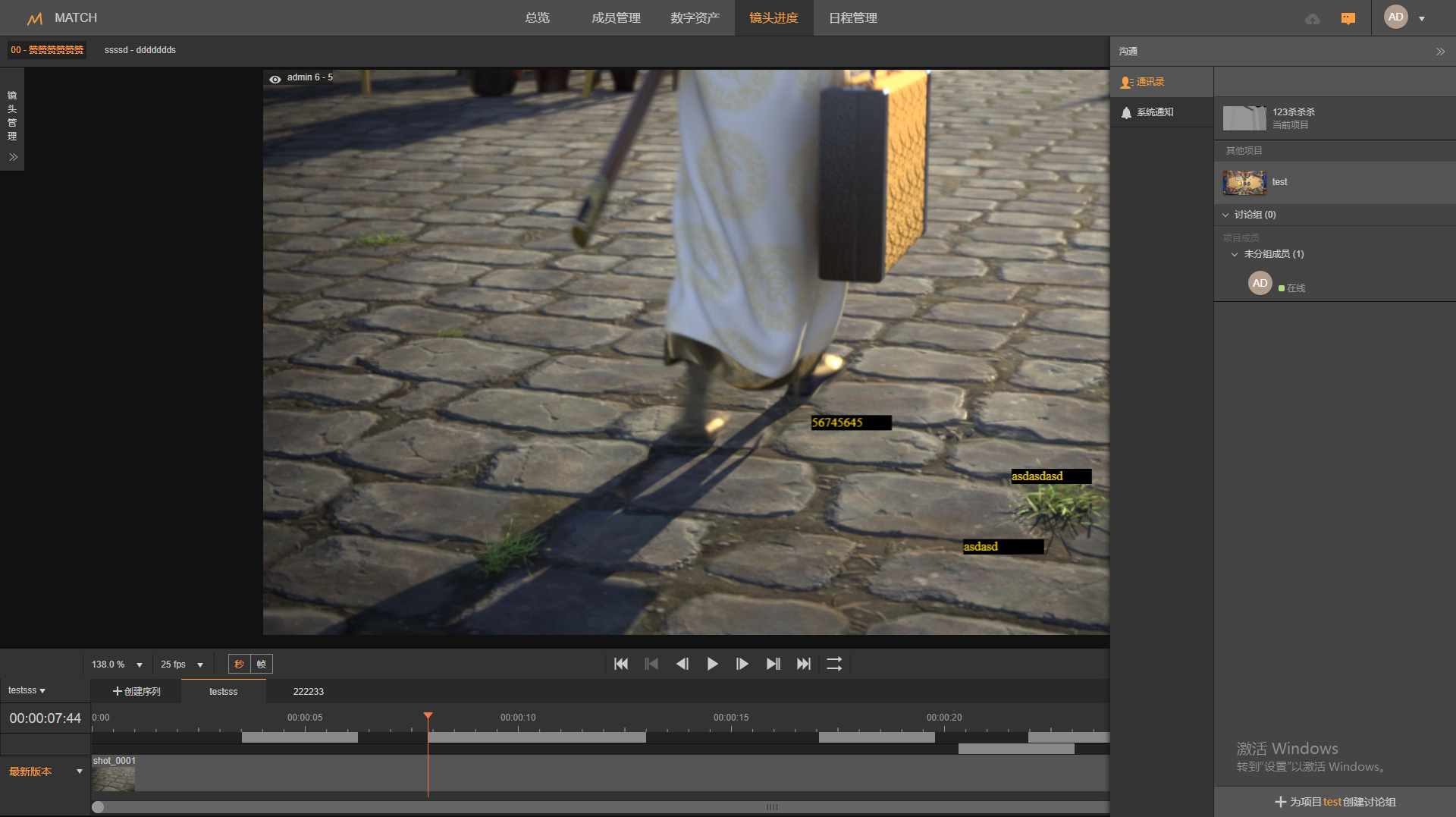
Task: Select the testsss sequence tab
Action: click(x=224, y=692)
